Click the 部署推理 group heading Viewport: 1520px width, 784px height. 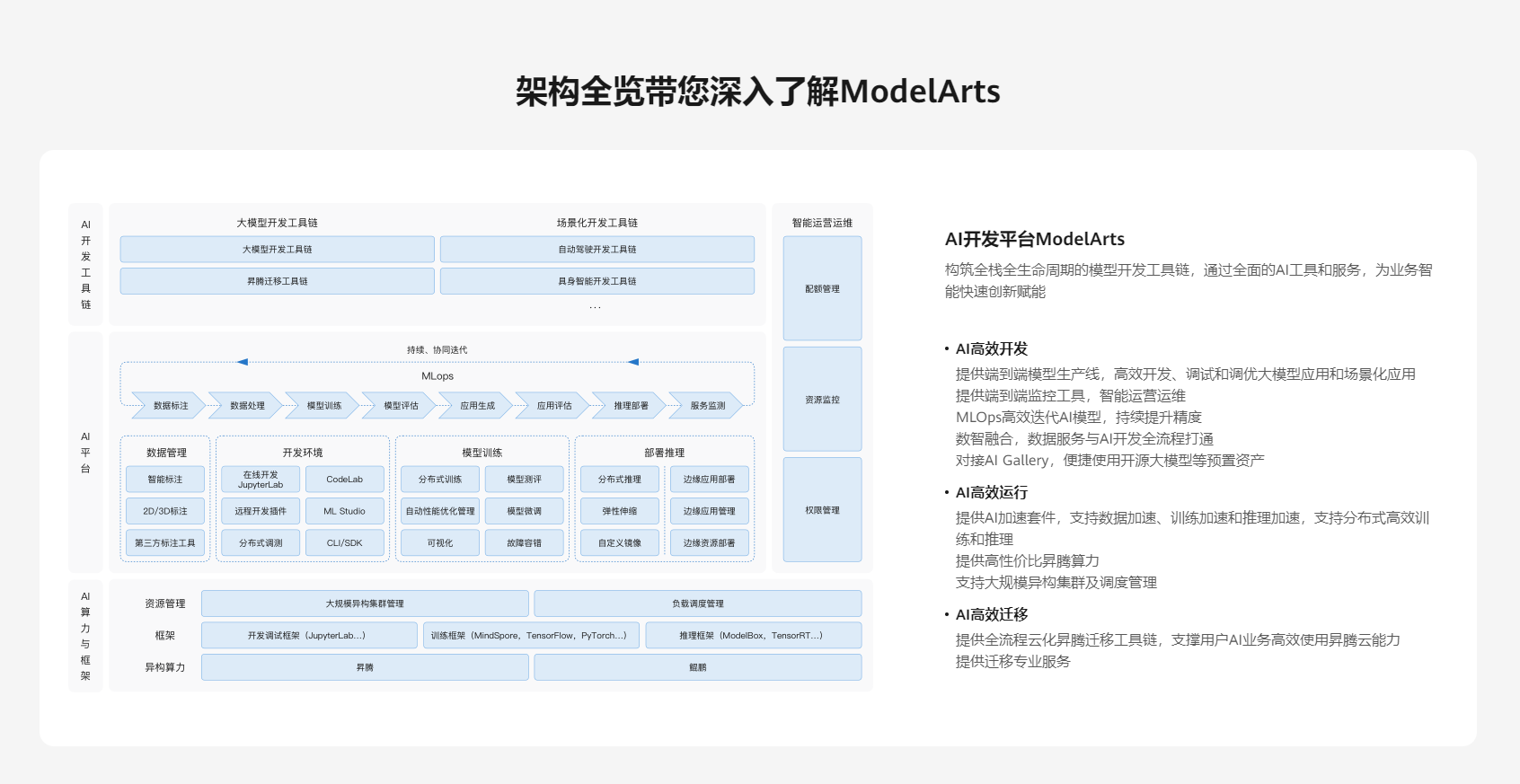665,453
